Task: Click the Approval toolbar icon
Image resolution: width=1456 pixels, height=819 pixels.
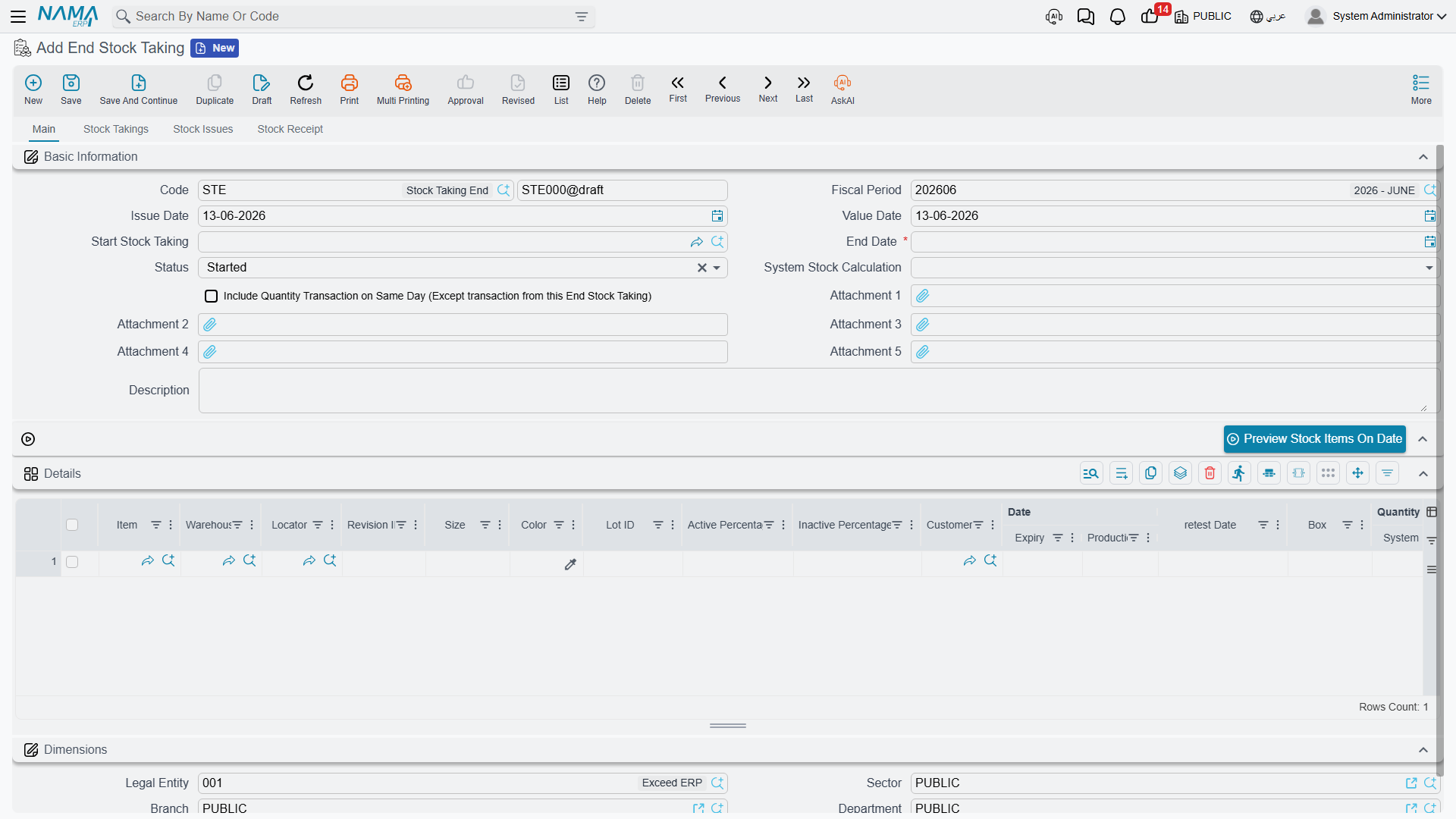Action: coord(466,89)
